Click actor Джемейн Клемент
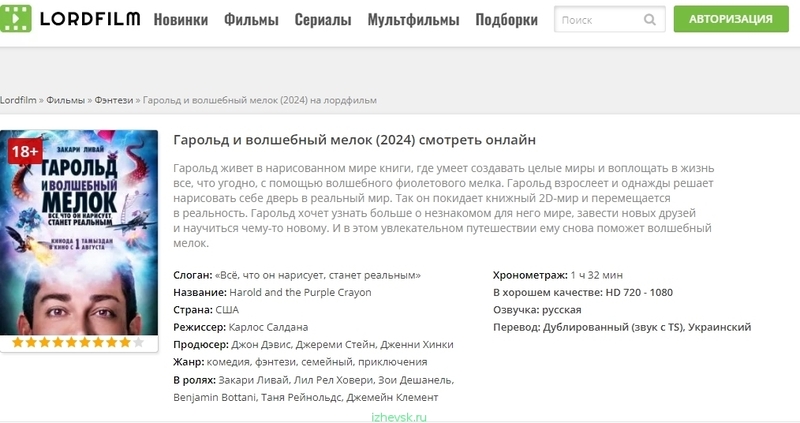The height and width of the screenshot is (423, 800). 392,397
